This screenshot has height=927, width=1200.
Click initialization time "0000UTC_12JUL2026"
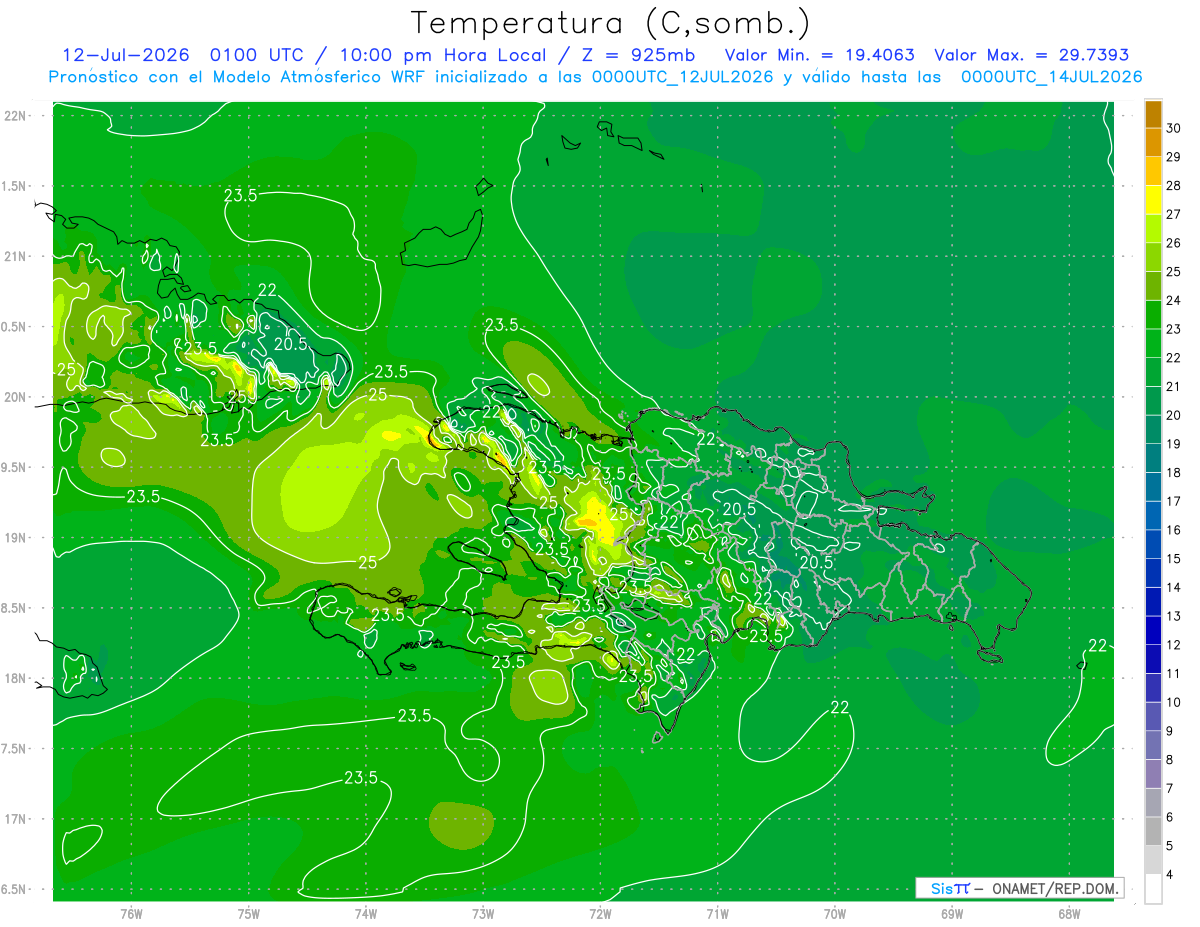683,77
